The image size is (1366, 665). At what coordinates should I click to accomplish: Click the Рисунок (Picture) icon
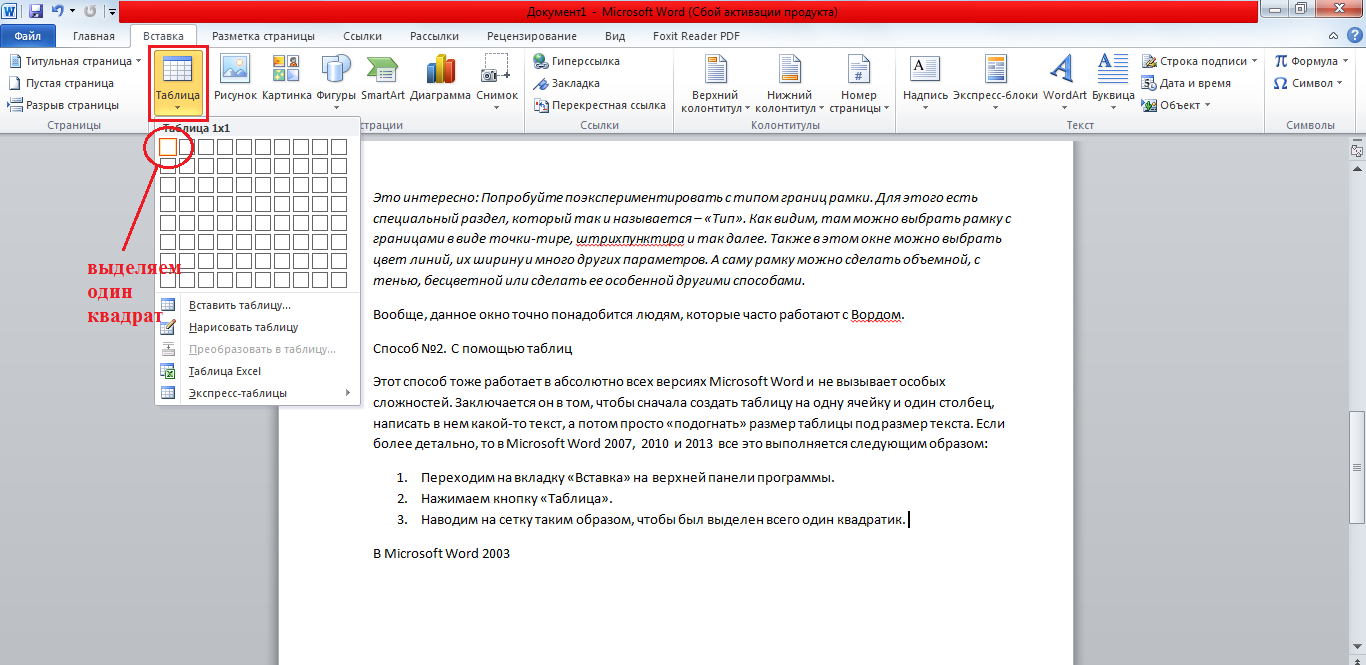pos(234,78)
